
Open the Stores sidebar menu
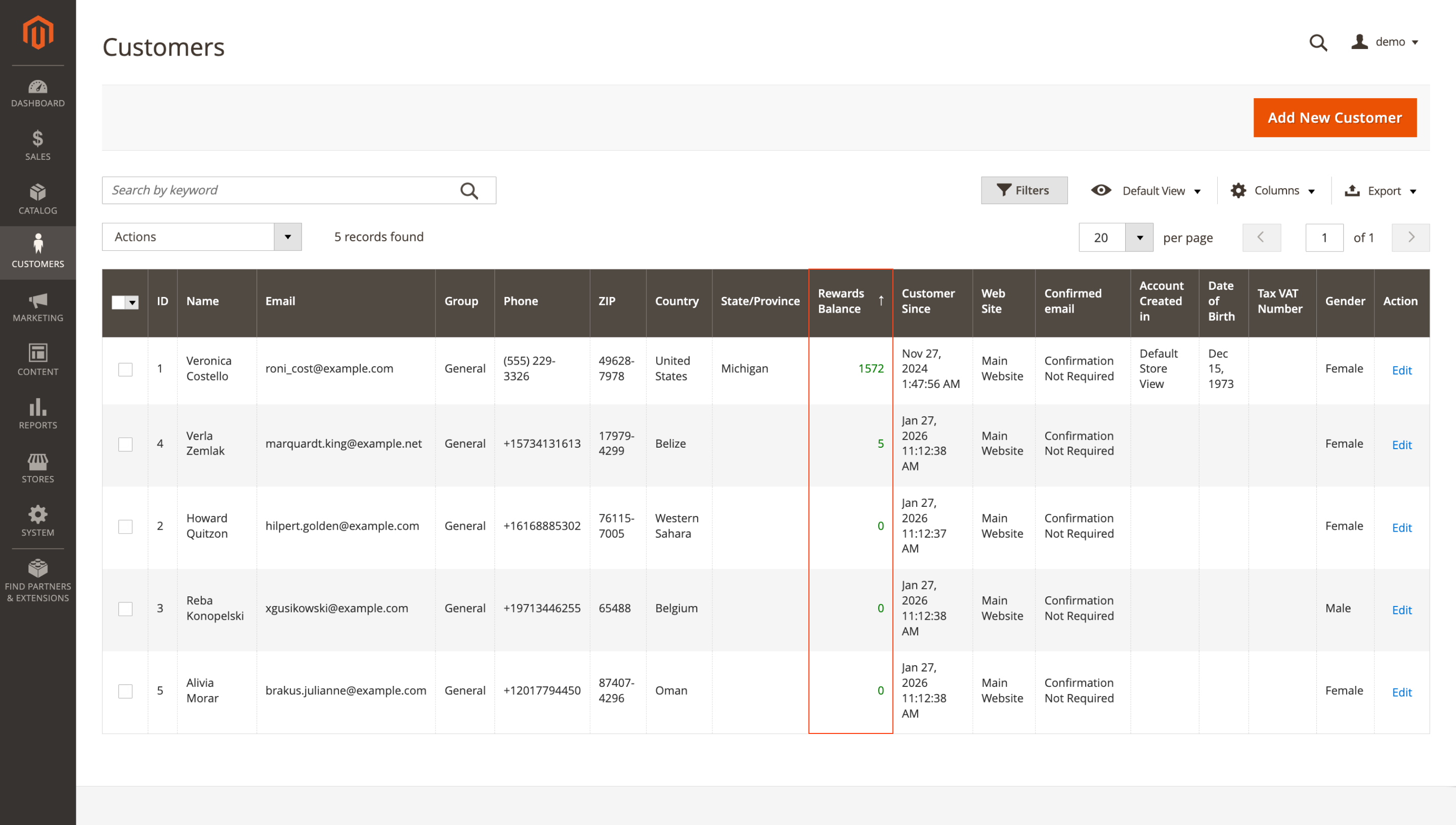click(x=38, y=468)
